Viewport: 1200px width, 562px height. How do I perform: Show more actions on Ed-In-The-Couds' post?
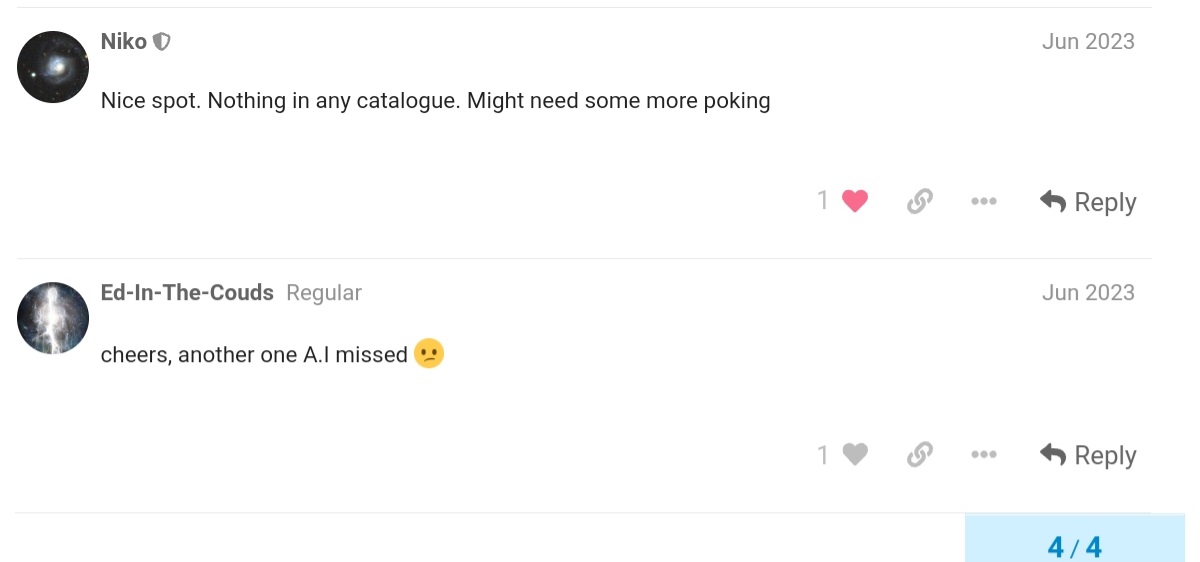pyautogui.click(x=984, y=455)
